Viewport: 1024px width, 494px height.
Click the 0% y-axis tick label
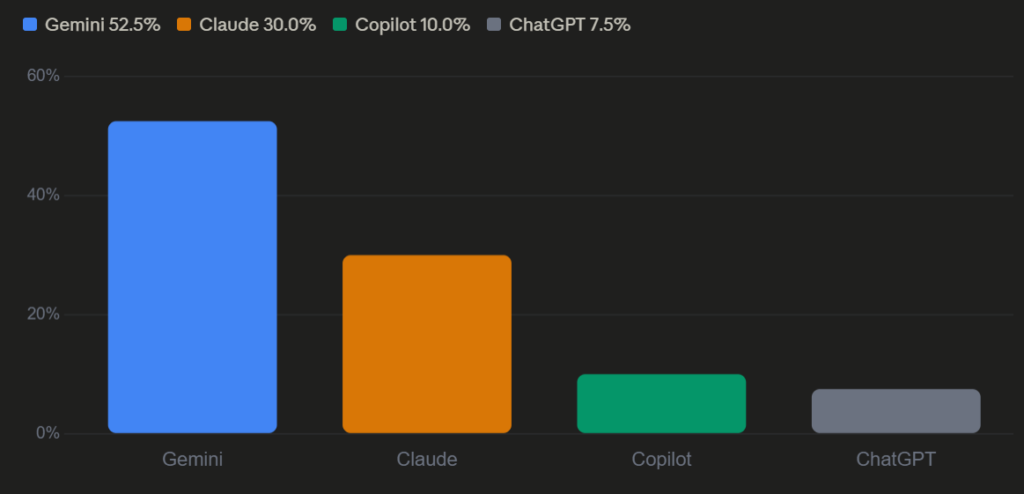coord(48,434)
